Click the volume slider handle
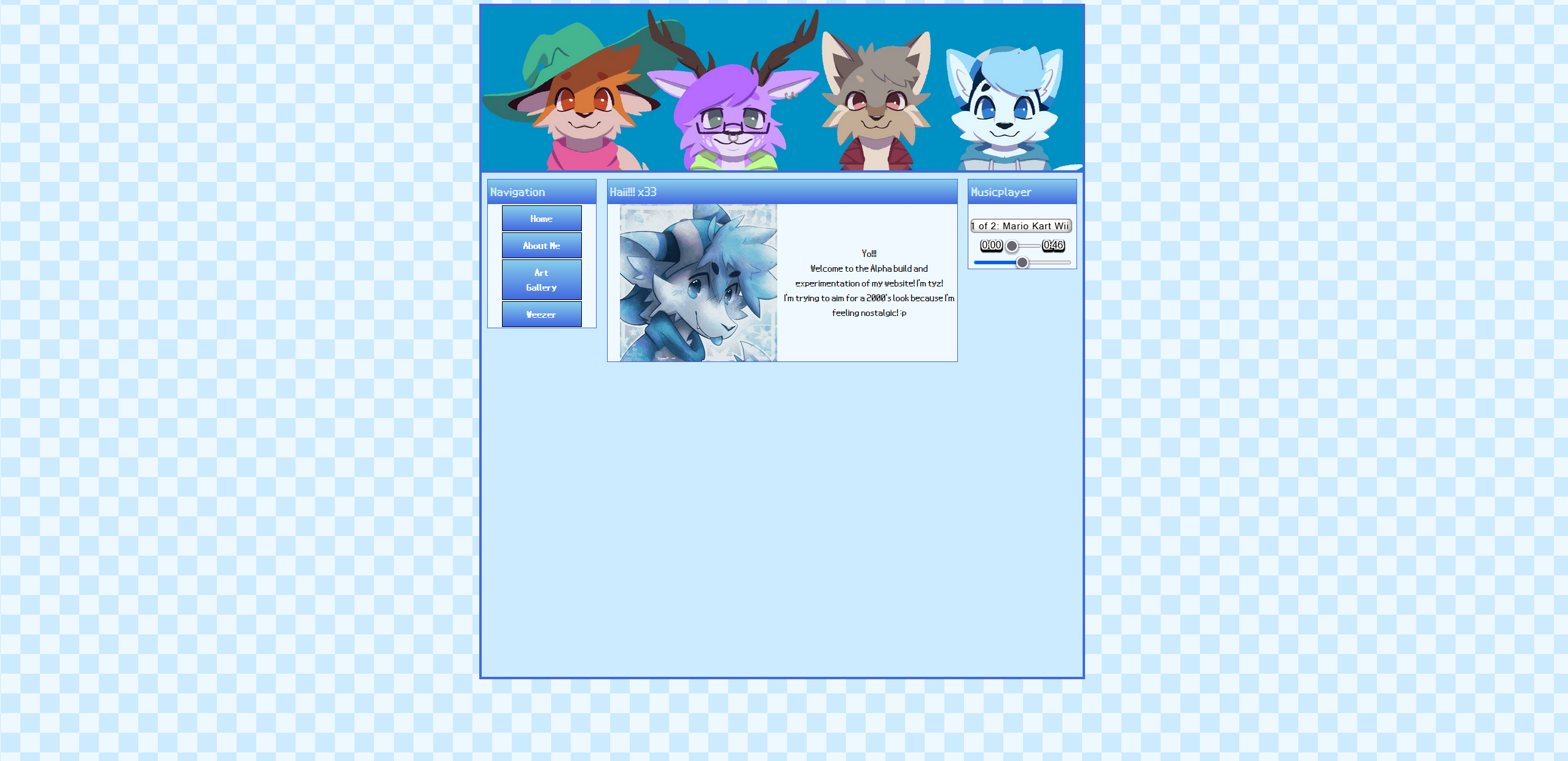This screenshot has width=1568, height=761. [x=1022, y=263]
